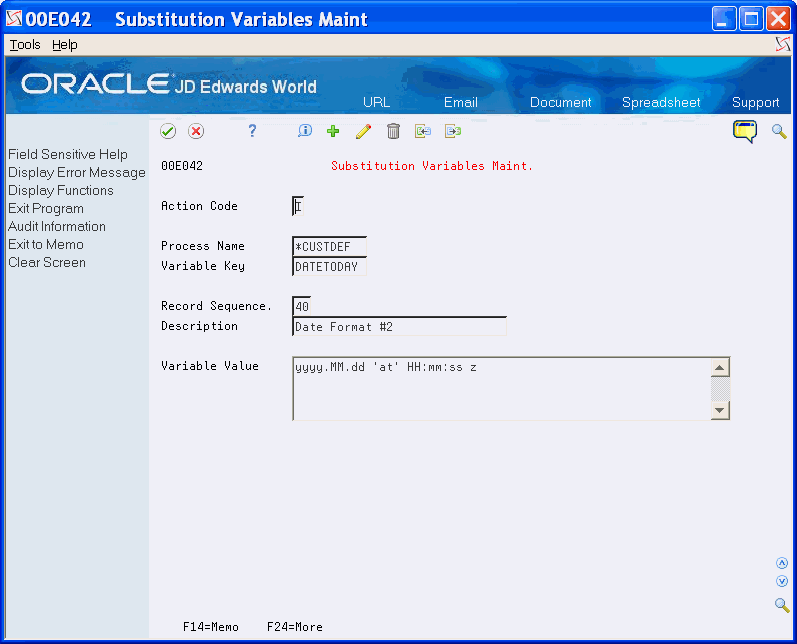Open the Document link in banner
797x644 pixels.
coord(561,102)
